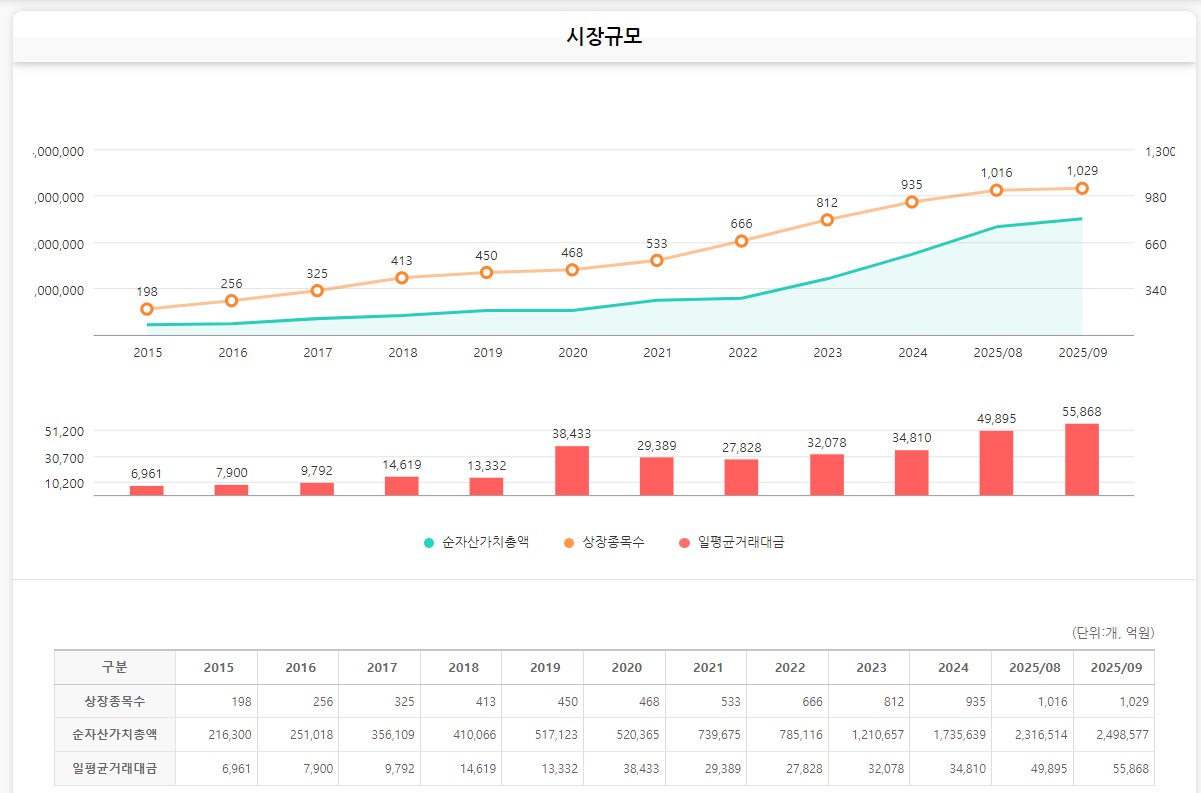
Task: Click table cell 517,123
Action: (x=543, y=735)
